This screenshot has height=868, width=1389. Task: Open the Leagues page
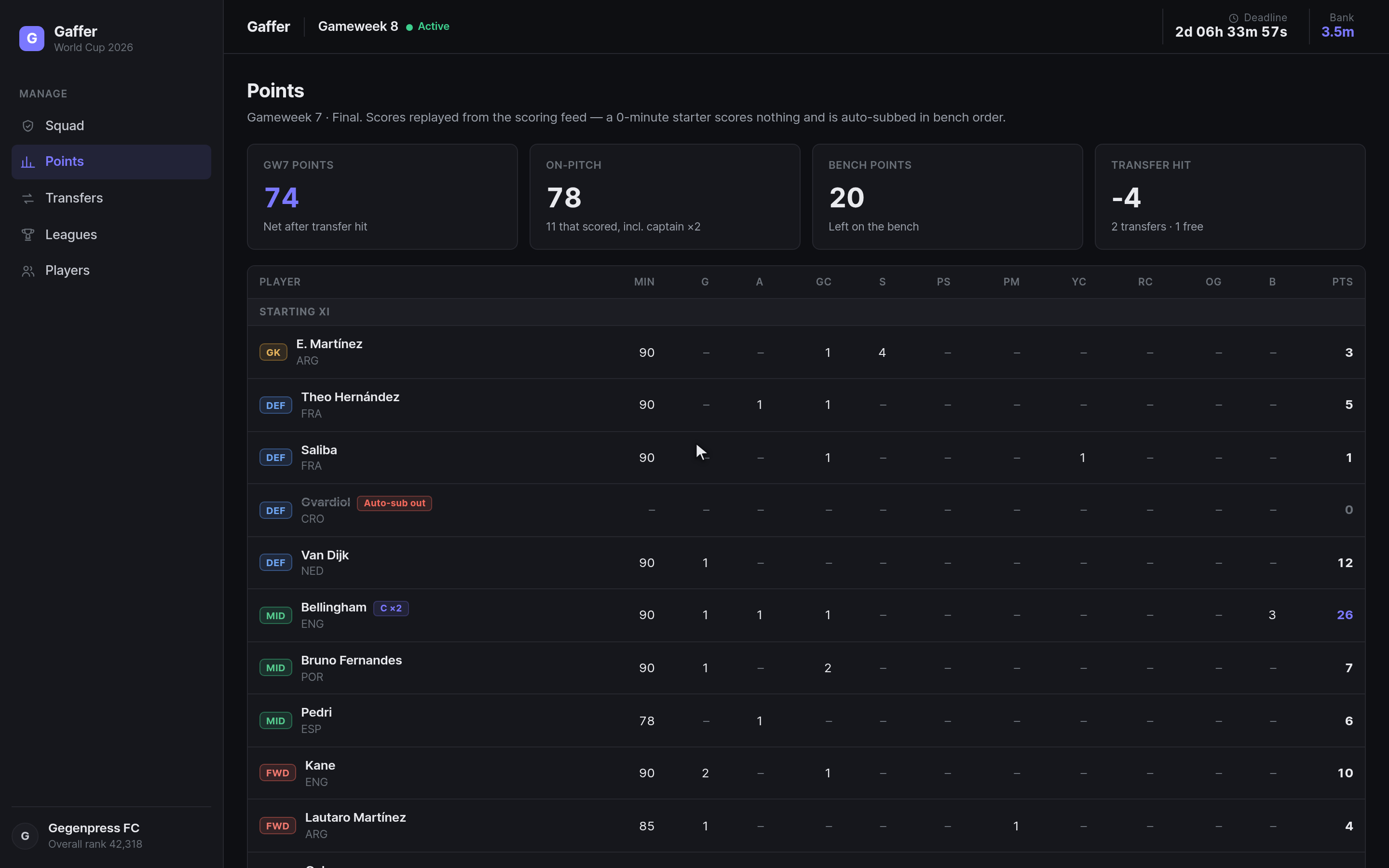click(111, 235)
